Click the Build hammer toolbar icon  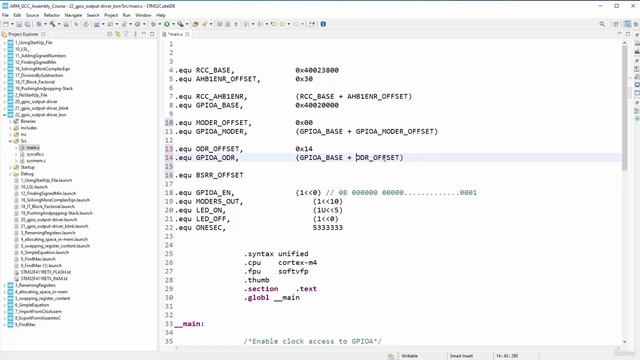click(x=52, y=24)
